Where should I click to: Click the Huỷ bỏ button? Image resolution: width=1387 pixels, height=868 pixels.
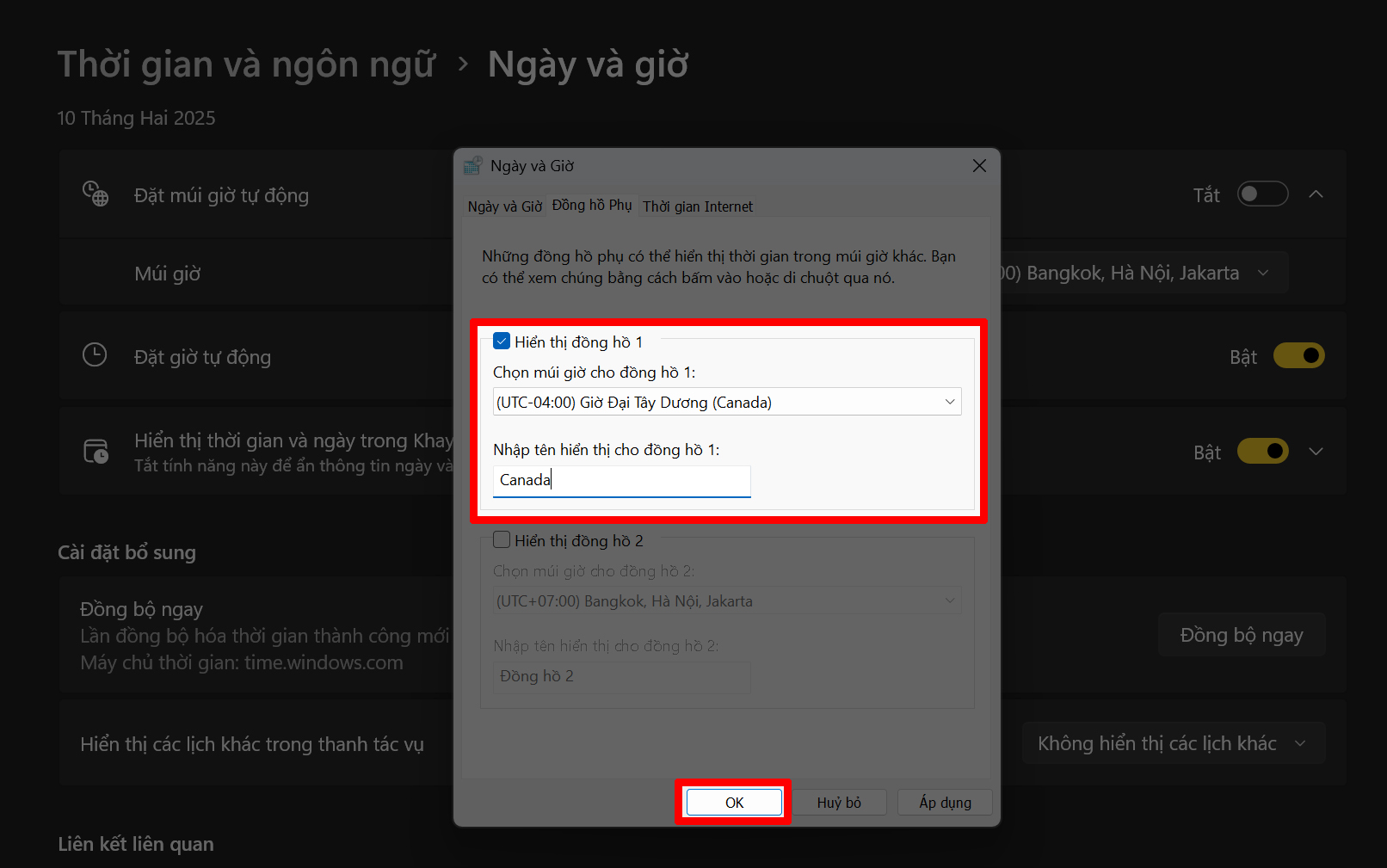click(x=839, y=803)
